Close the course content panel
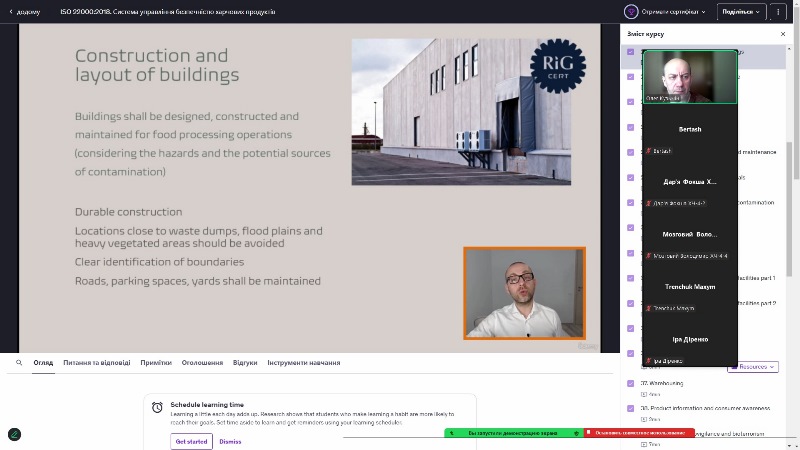 pos(783,34)
